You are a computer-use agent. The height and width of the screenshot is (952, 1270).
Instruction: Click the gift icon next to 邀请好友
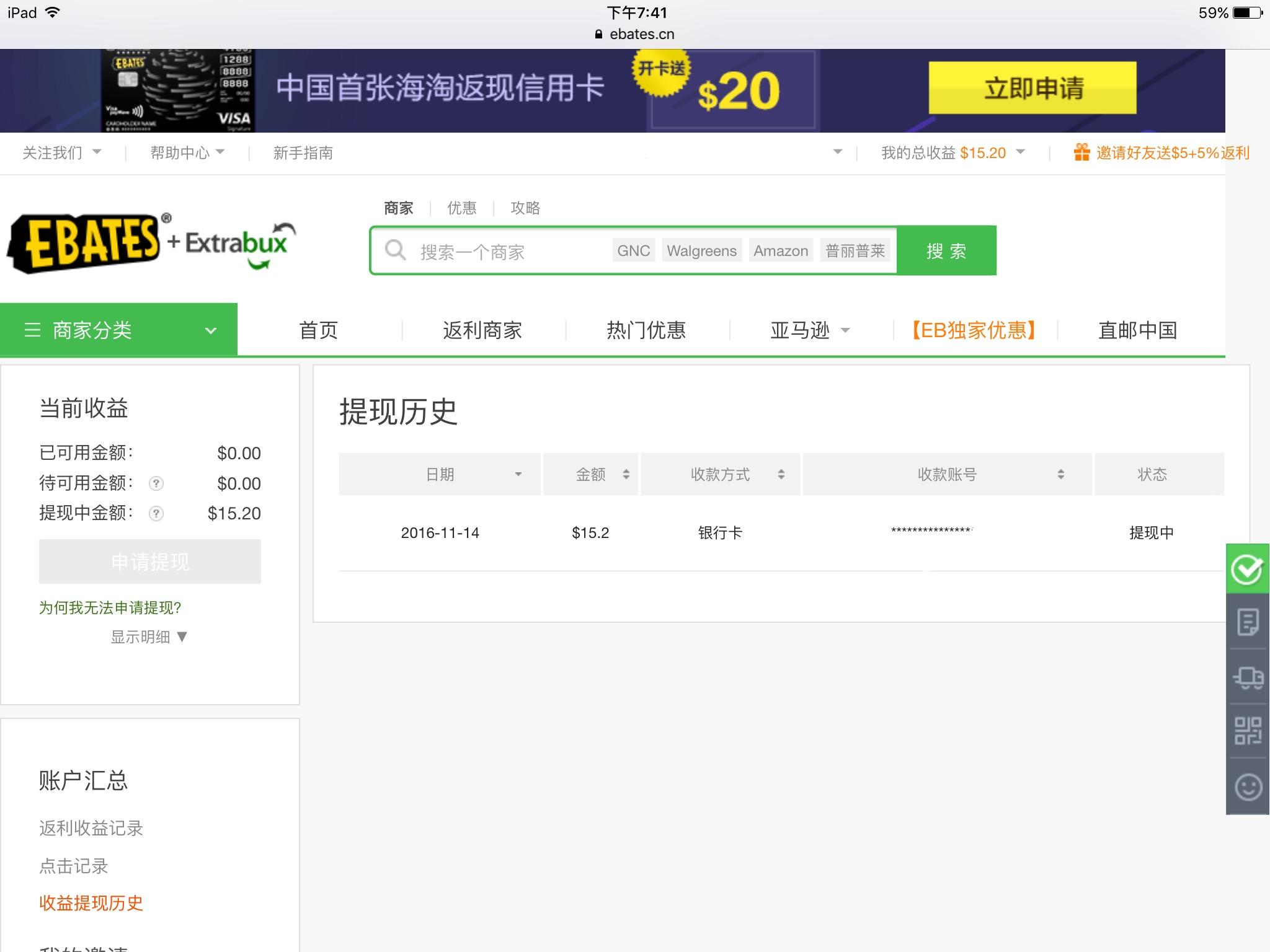coord(1081,152)
